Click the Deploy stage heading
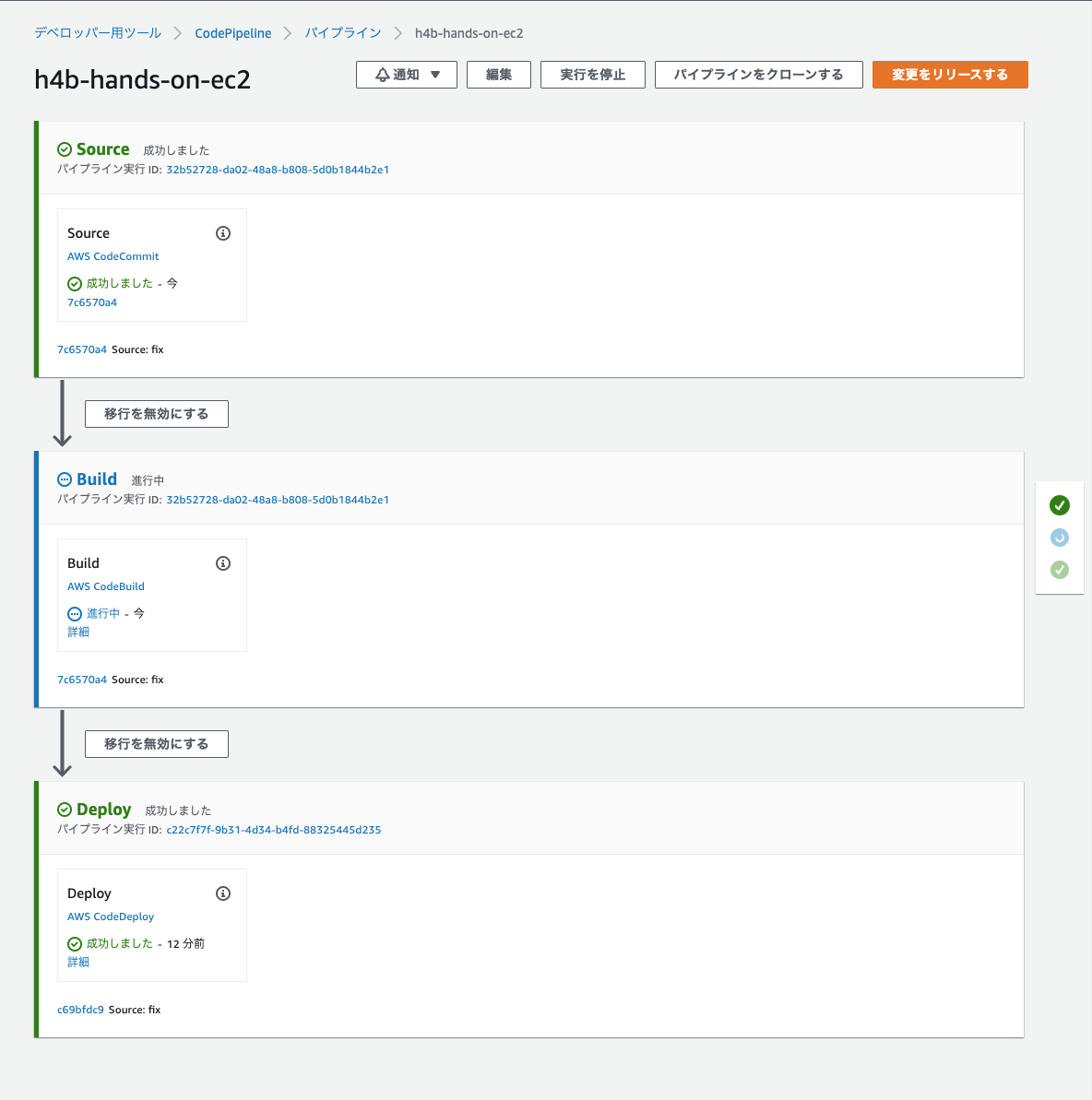 (x=104, y=810)
